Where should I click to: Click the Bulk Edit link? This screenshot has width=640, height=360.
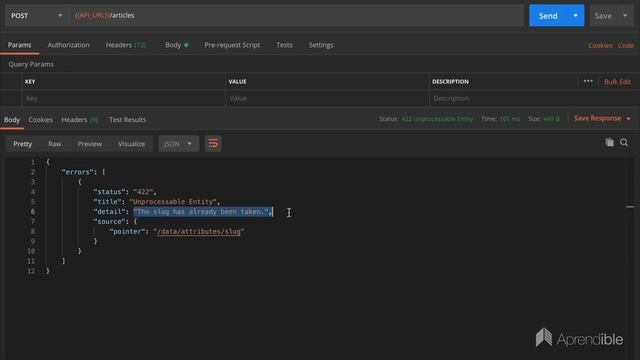(617, 82)
